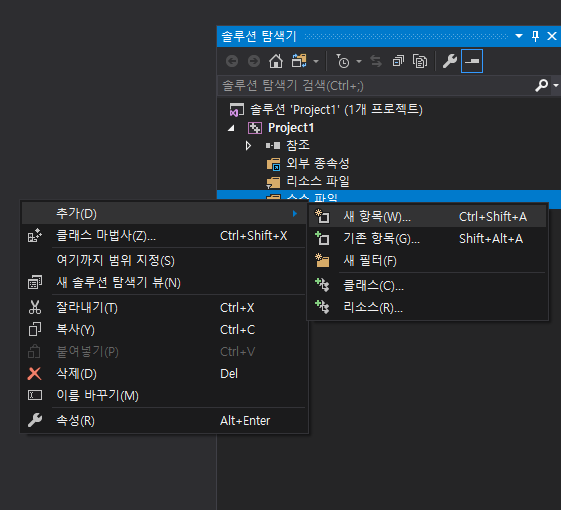Open the 추가(D) submenu
The width and height of the screenshot is (561, 510).
point(164,214)
